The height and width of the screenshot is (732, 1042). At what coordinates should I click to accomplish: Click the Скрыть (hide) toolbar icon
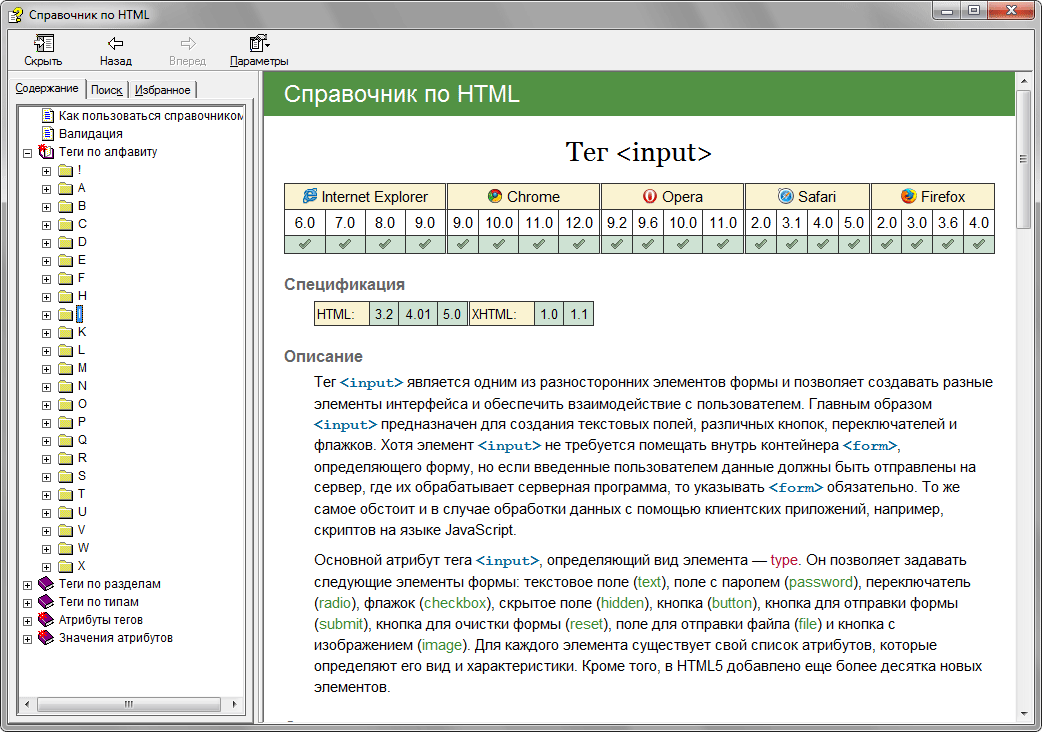click(44, 44)
